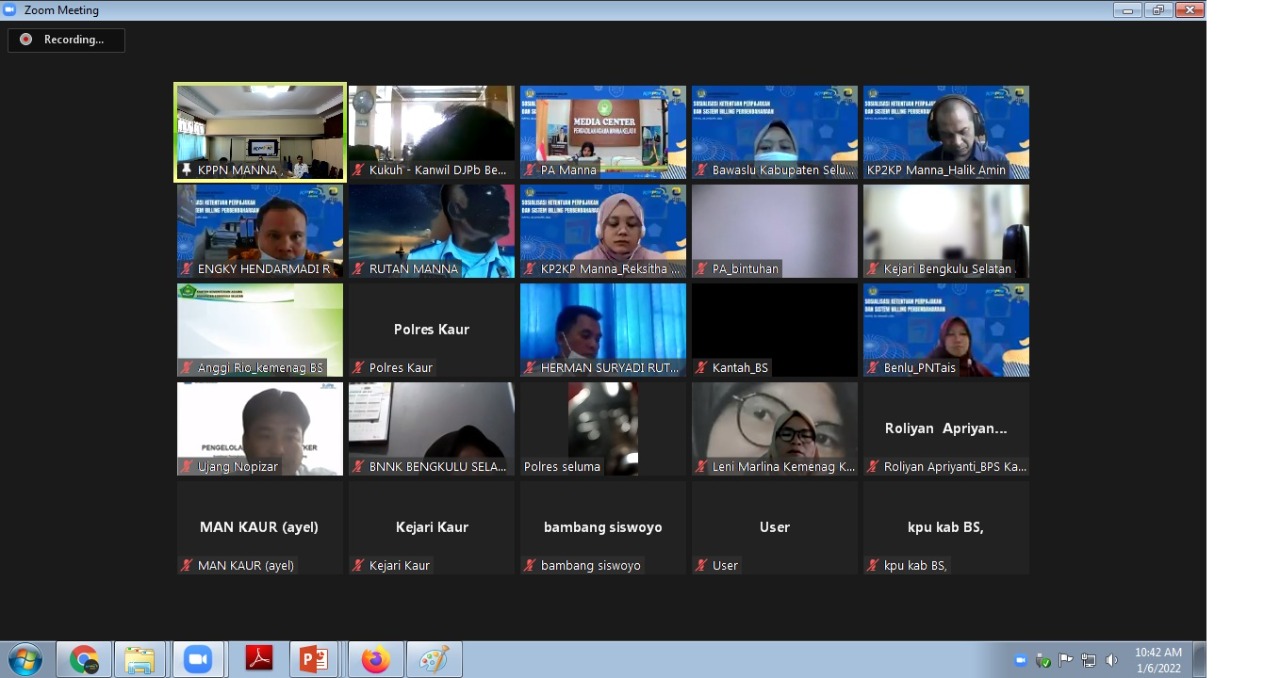This screenshot has height=678, width=1280.
Task: Launch Firefox from the taskbar
Action: pyautogui.click(x=376, y=660)
